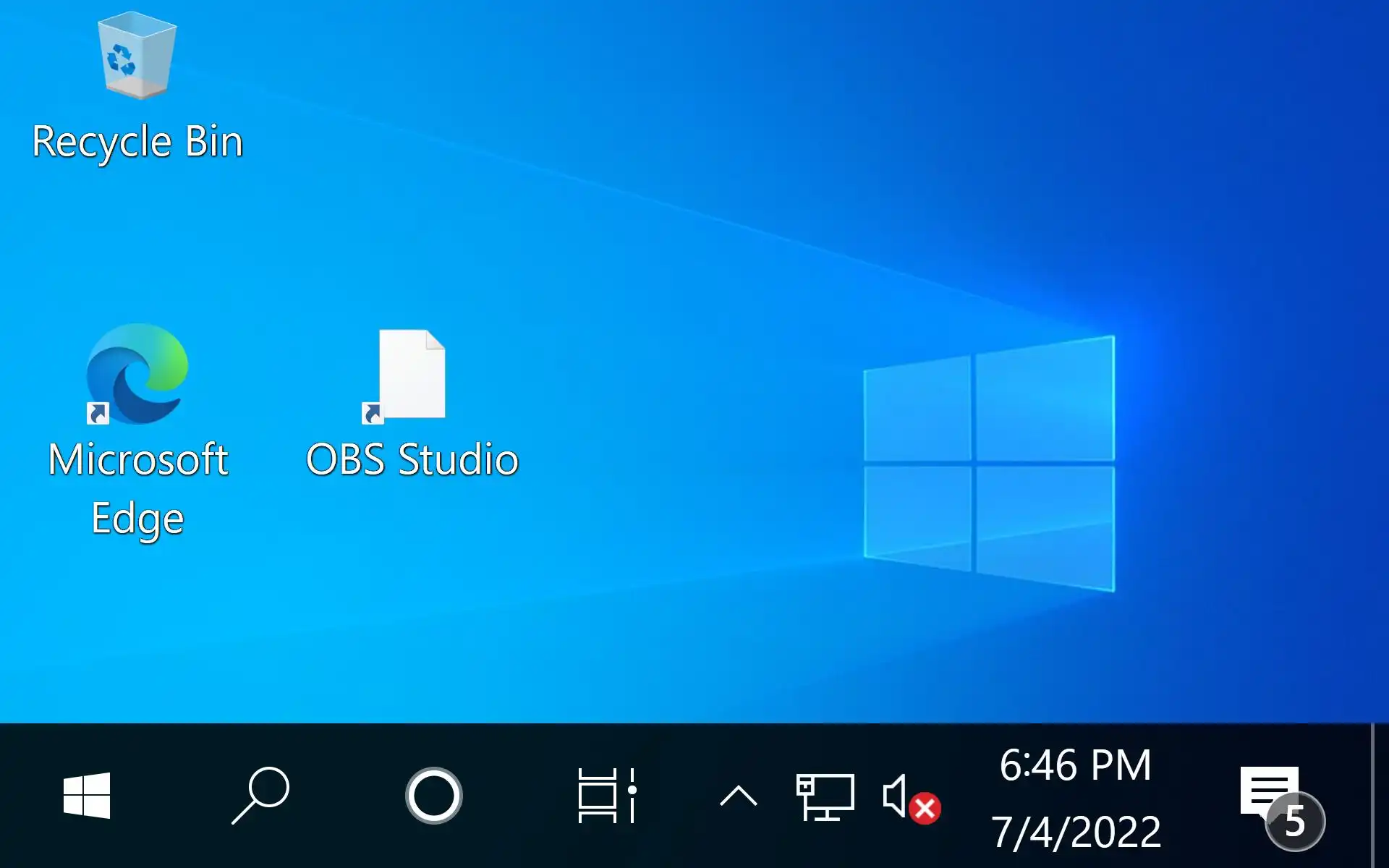Launch Cortana from the taskbar circle

tap(433, 796)
